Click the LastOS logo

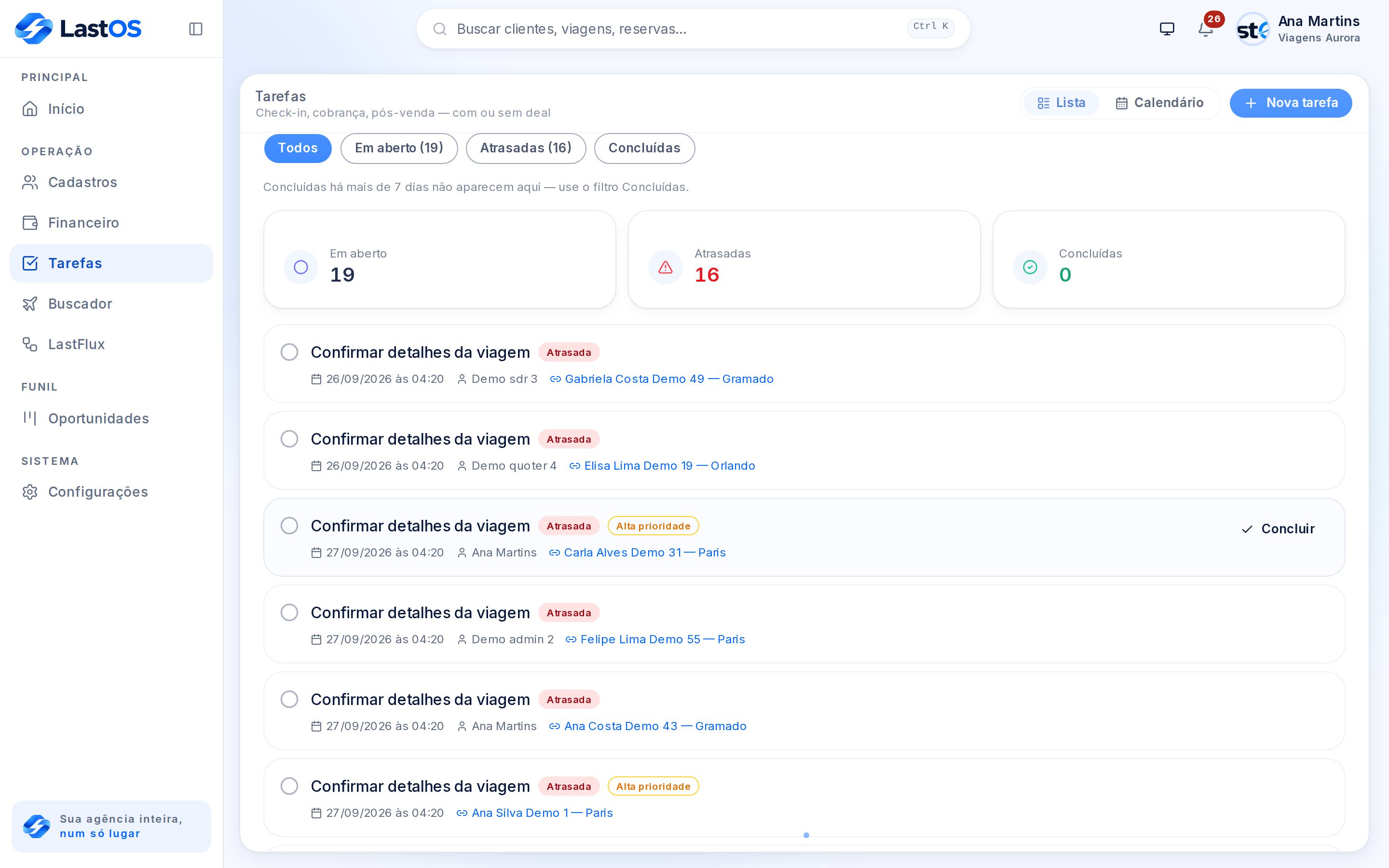pos(78,28)
